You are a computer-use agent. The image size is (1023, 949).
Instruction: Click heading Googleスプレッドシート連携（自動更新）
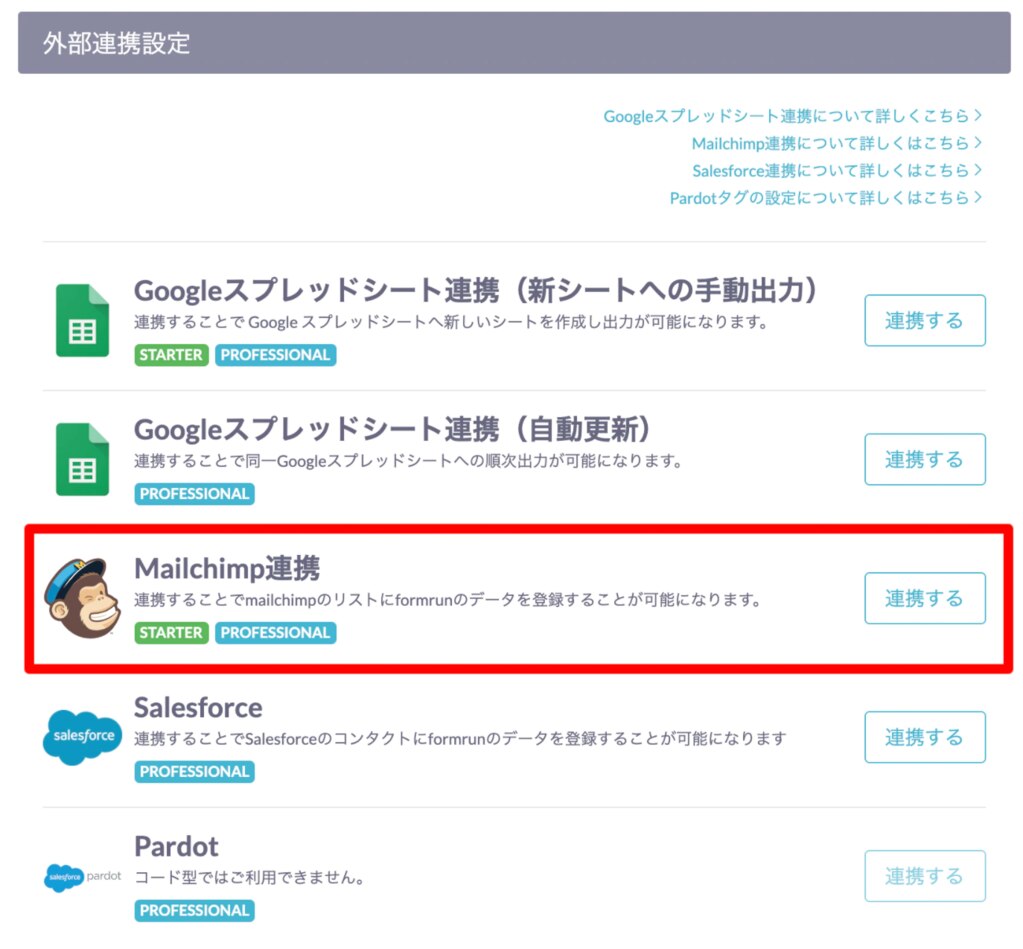click(393, 429)
